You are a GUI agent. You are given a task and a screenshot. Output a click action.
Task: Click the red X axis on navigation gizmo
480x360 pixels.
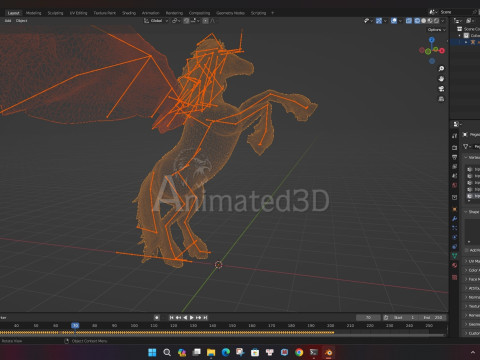click(442, 51)
